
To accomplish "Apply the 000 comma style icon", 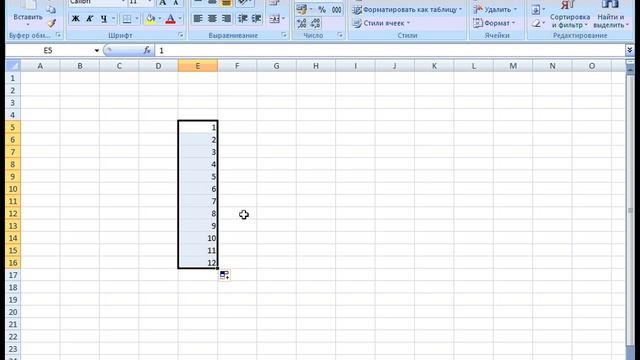I will (x=336, y=9).
